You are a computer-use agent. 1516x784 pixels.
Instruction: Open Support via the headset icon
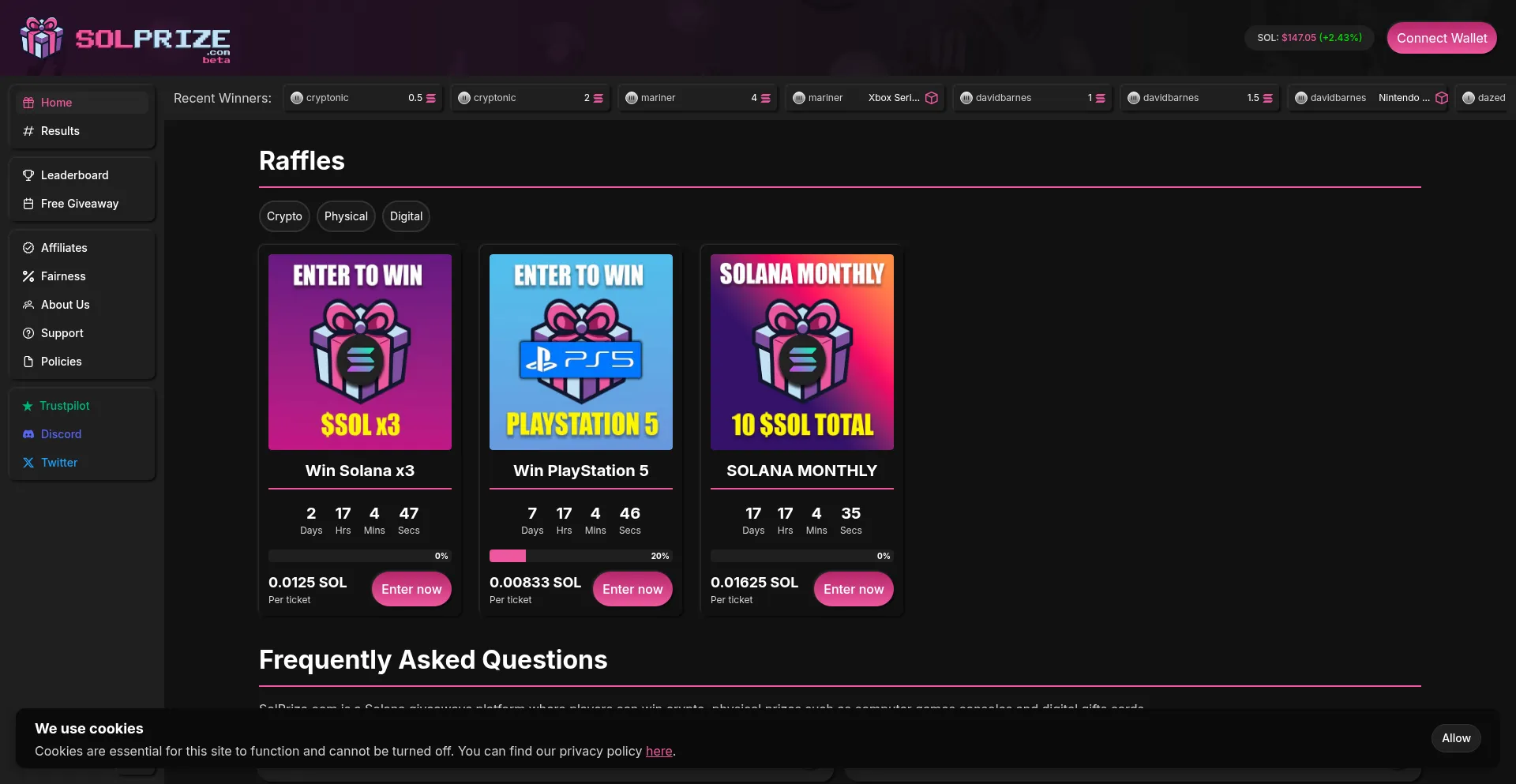coord(28,332)
